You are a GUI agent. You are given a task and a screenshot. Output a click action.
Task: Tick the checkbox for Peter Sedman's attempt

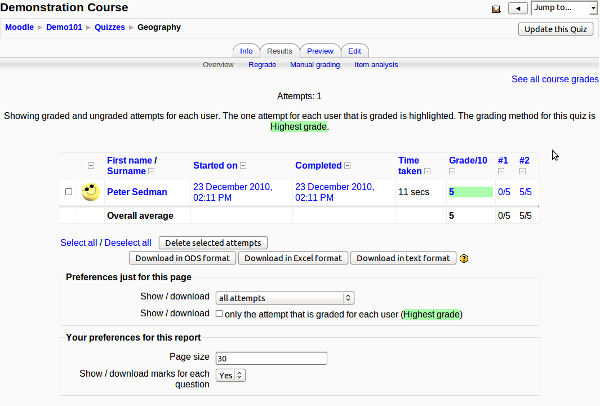(x=68, y=191)
